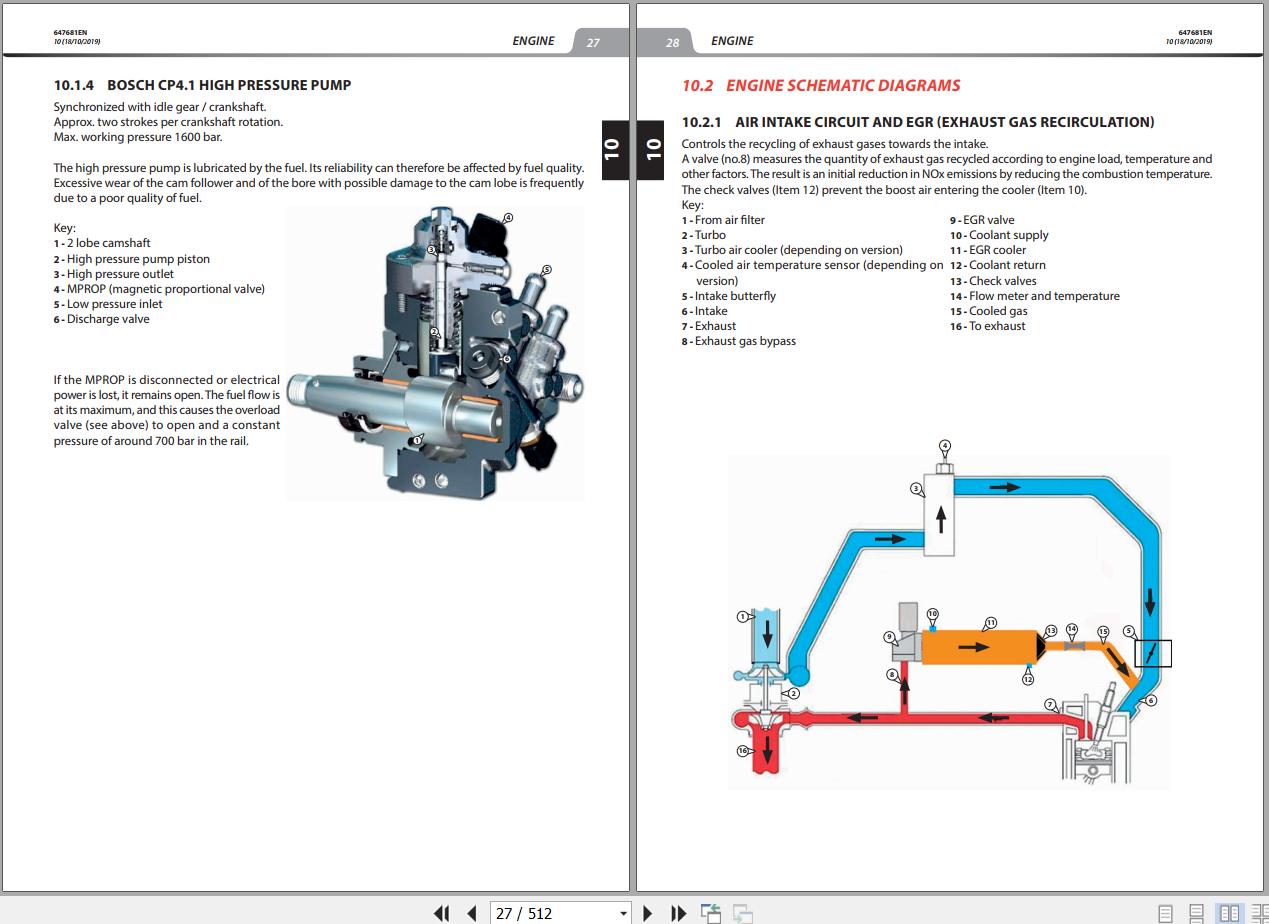Click key entry '8 - Exhaust gas bypass'

point(739,341)
